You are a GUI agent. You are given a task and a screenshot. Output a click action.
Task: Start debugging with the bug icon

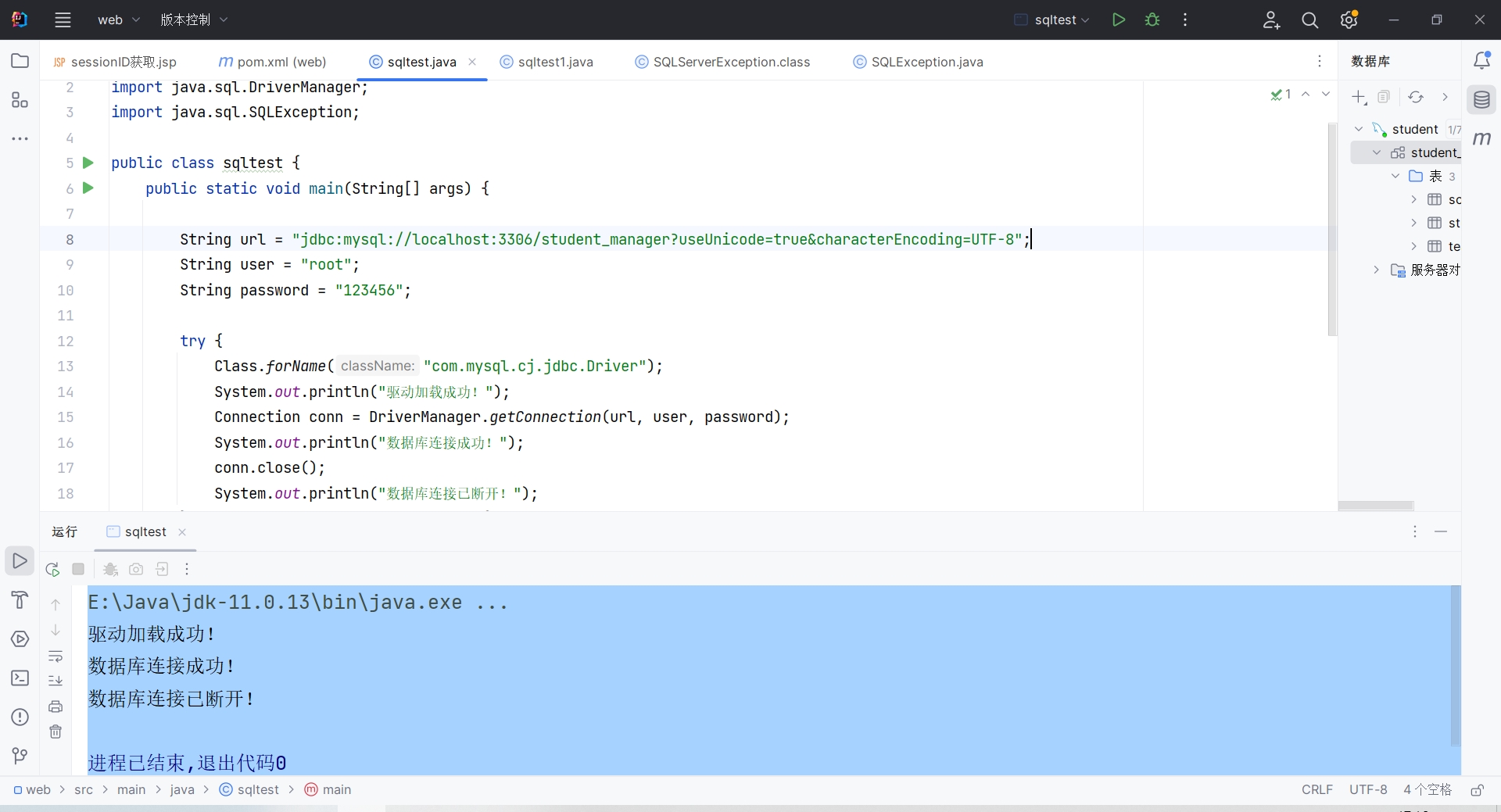pyautogui.click(x=1152, y=20)
